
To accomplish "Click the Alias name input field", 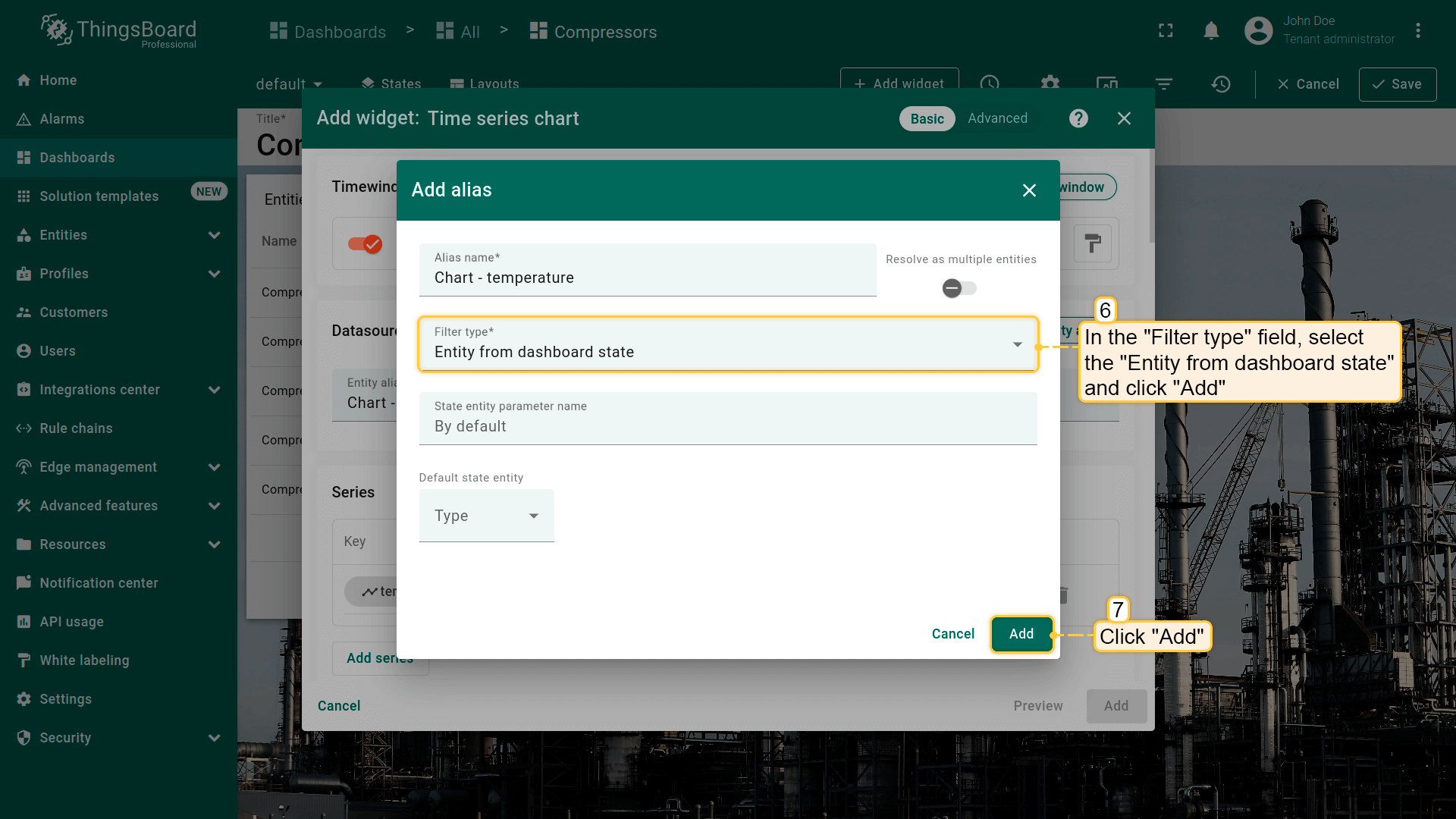I will pyautogui.click(x=647, y=278).
